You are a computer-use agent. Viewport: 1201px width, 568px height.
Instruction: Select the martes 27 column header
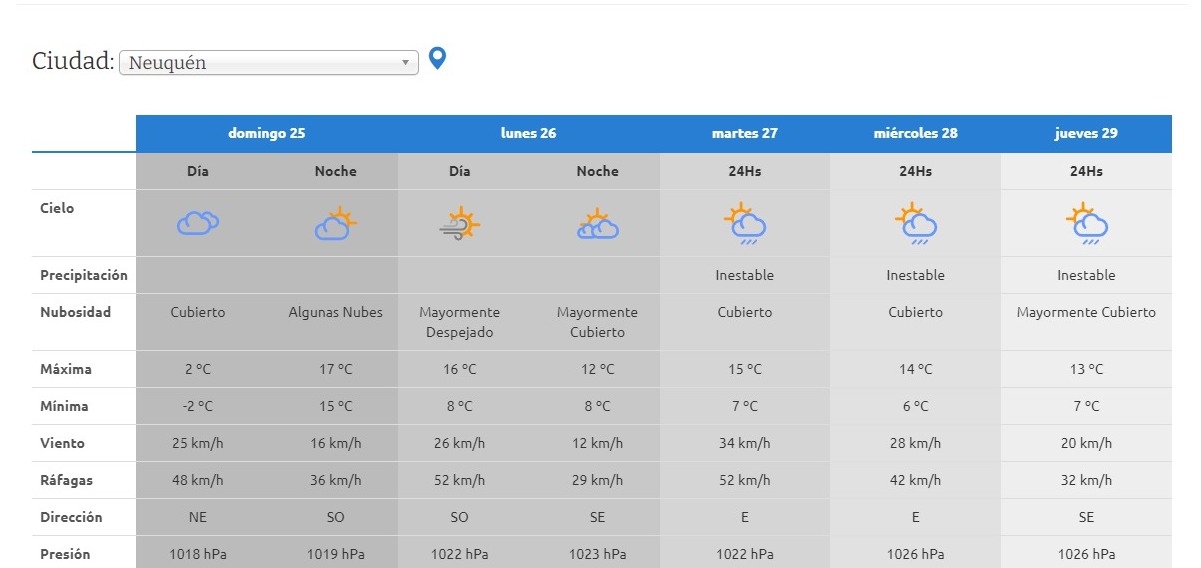coord(744,133)
